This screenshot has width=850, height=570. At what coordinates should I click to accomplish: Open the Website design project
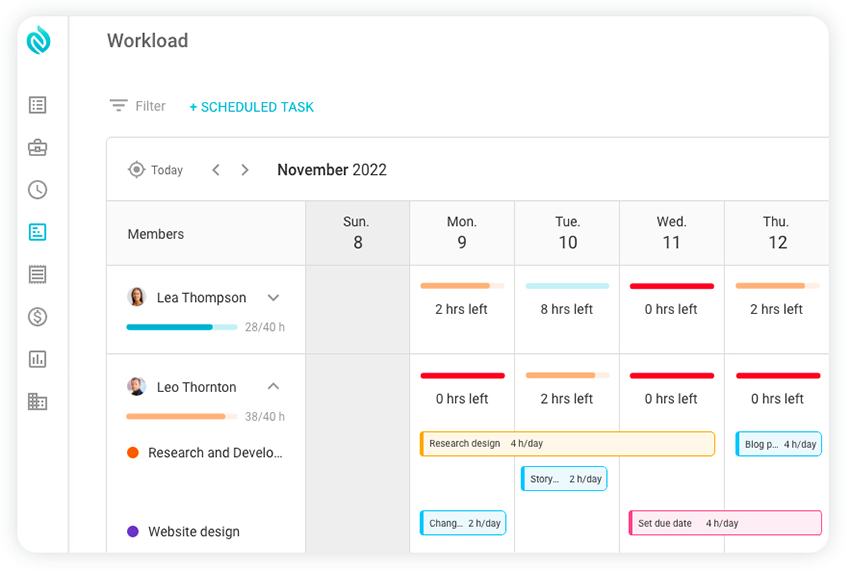pyautogui.click(x=194, y=532)
